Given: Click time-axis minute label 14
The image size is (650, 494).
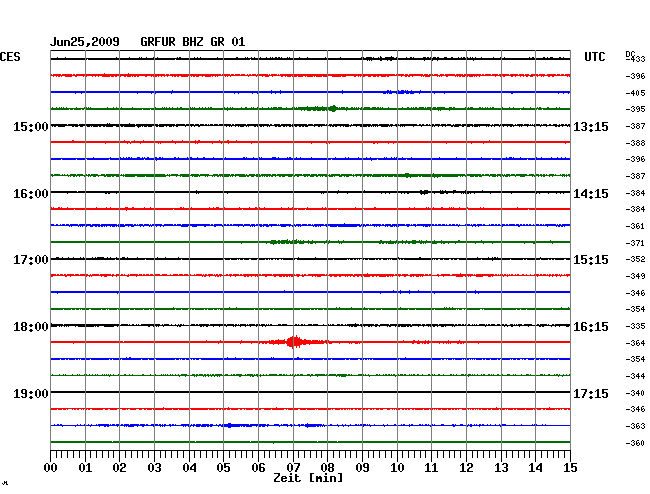Looking at the screenshot, I should (535, 468).
